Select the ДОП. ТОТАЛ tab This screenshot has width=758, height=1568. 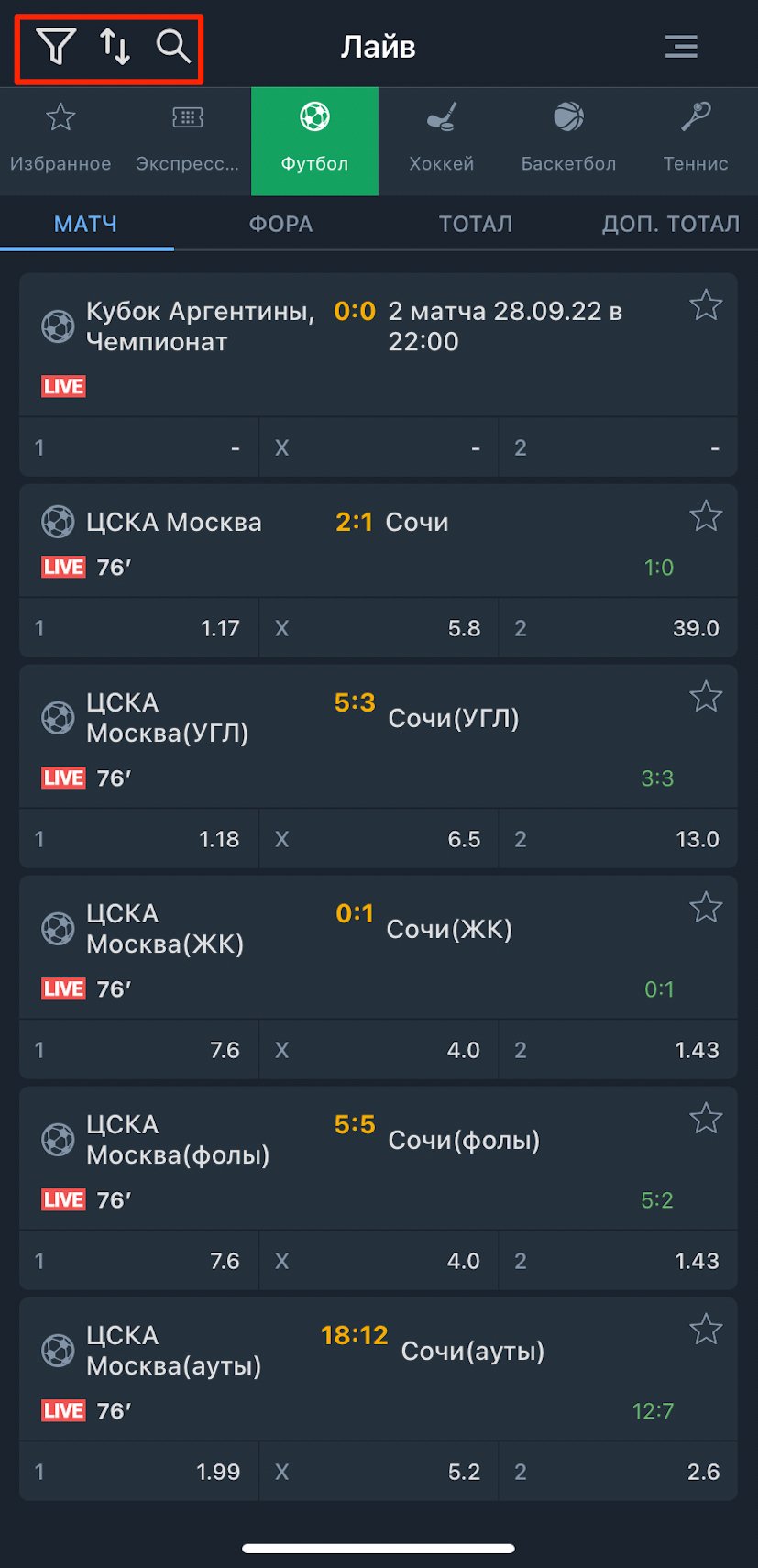(670, 224)
